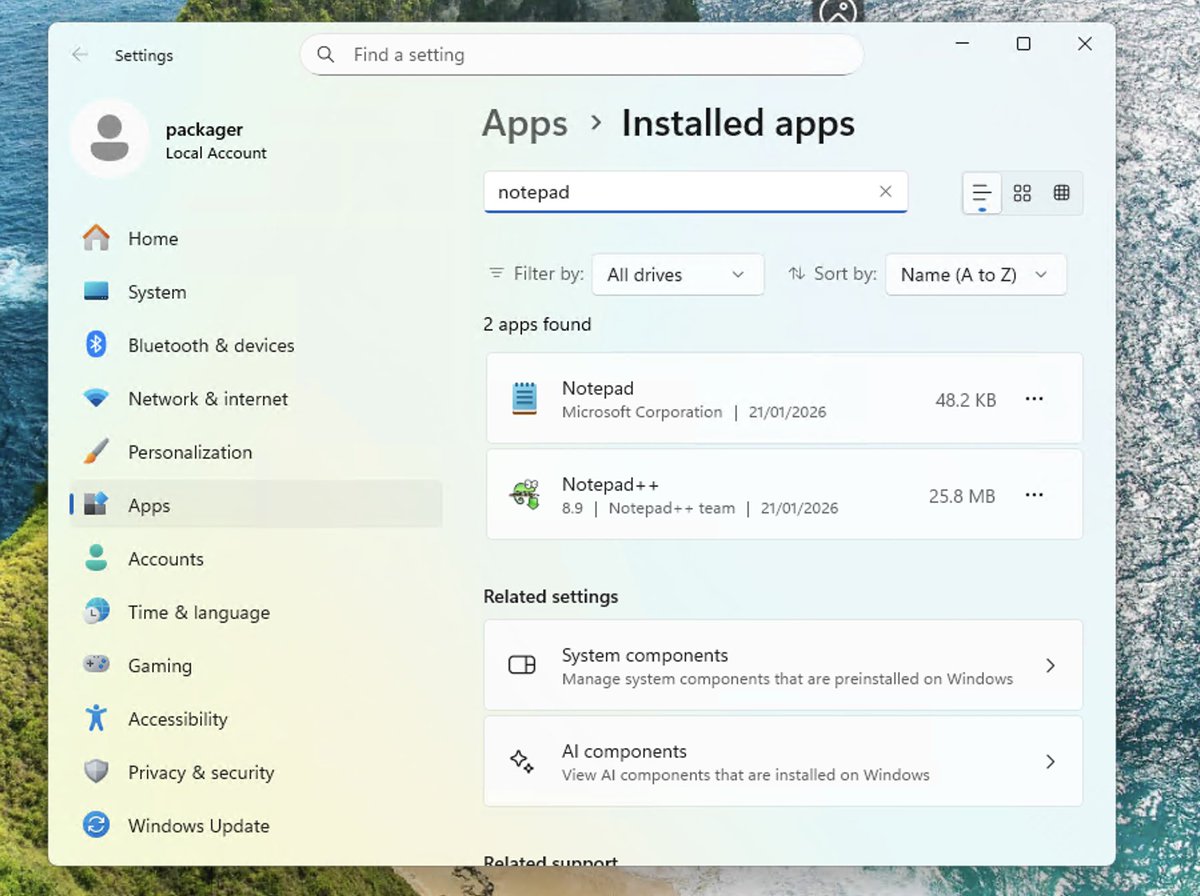Switch to list view layout

pos(982,193)
